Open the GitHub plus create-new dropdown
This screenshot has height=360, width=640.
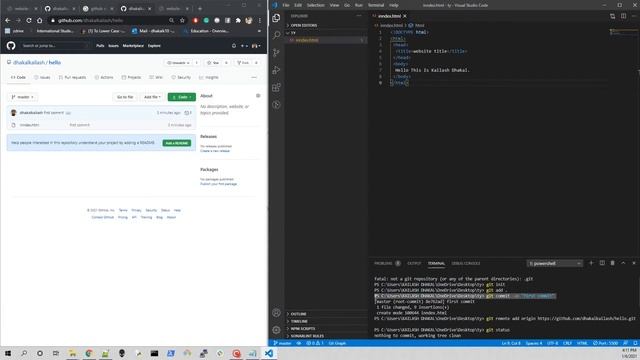[244, 46]
